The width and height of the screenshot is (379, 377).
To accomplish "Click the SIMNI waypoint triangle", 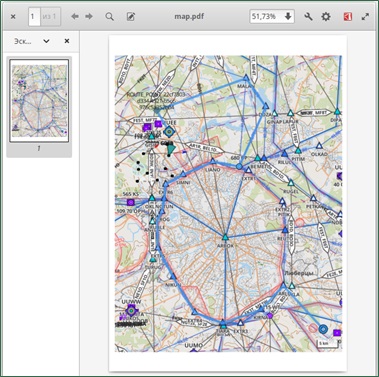I will [183, 174].
